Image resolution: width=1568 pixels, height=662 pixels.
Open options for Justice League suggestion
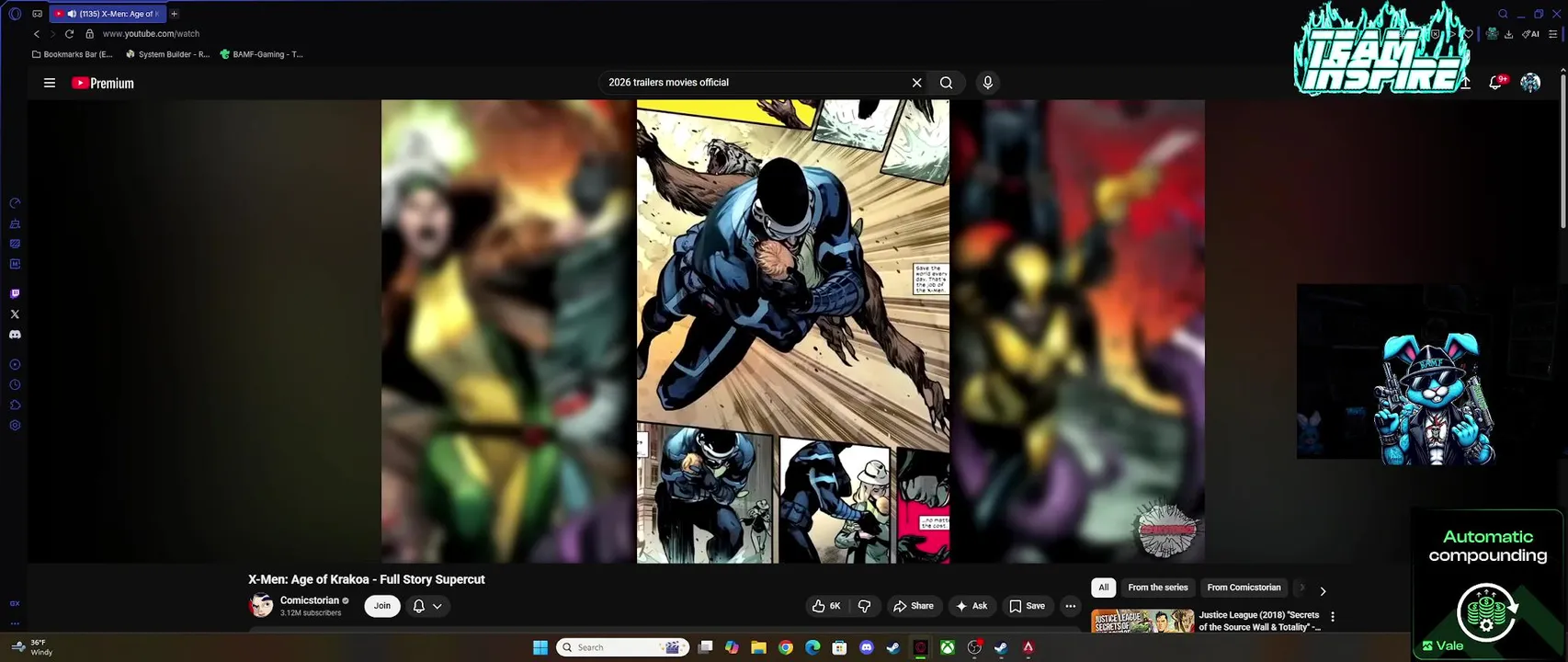coord(1333,617)
